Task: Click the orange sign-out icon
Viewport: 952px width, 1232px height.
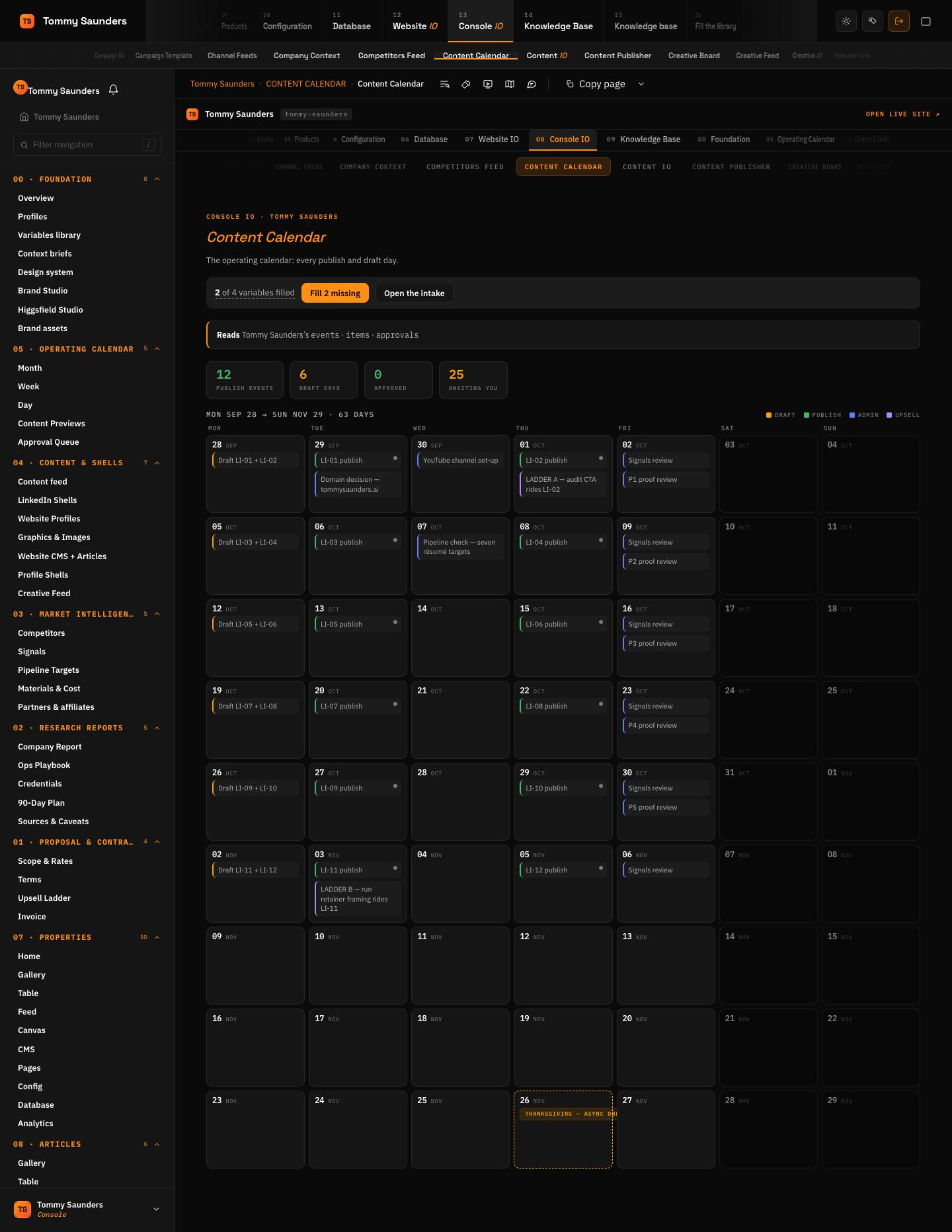Action: [899, 21]
